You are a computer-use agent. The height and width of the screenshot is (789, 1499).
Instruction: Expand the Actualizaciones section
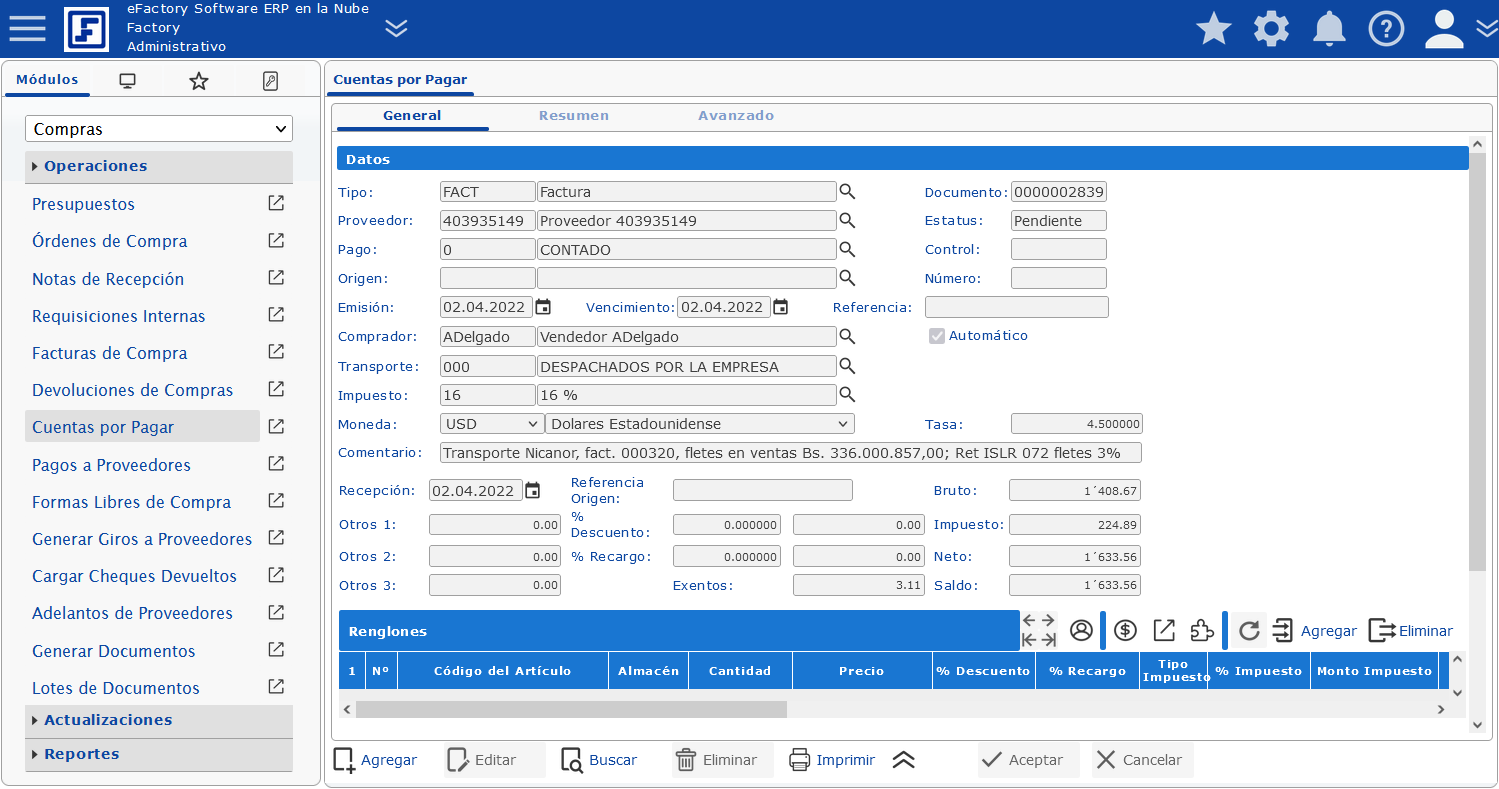(x=159, y=720)
